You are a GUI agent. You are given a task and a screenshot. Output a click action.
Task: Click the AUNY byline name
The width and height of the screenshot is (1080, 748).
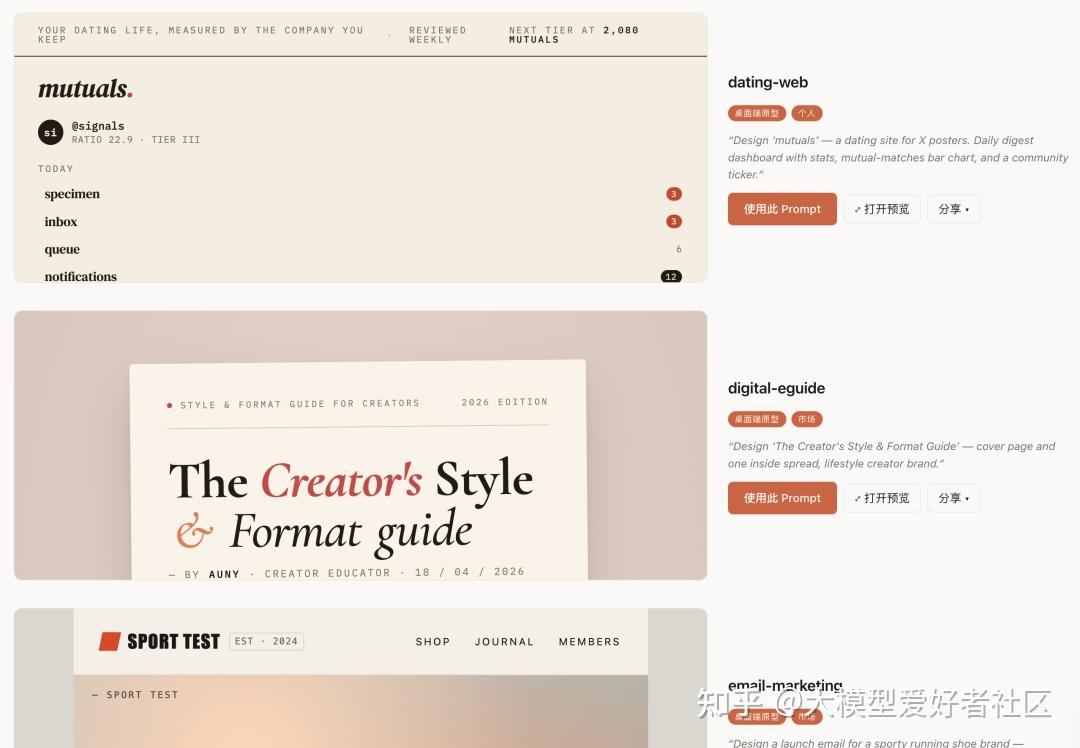224,574
